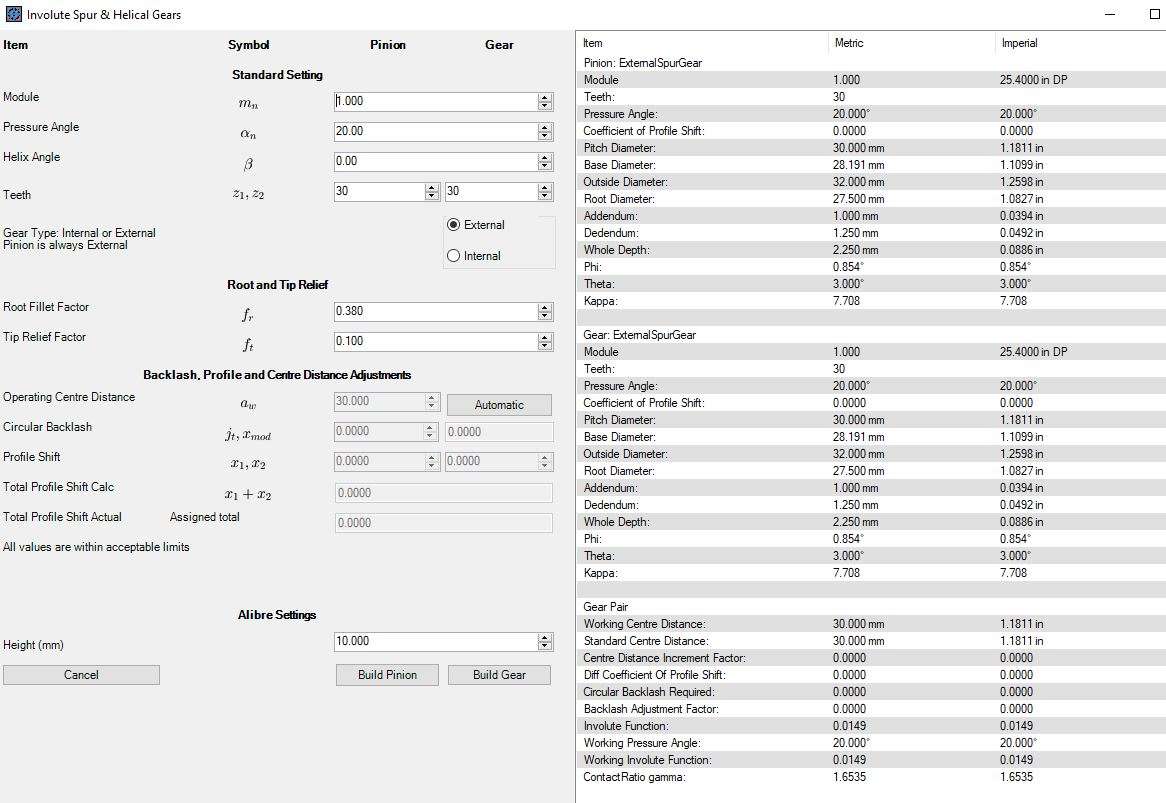Select the 'Working Pressure Angle:' row

[872, 743]
